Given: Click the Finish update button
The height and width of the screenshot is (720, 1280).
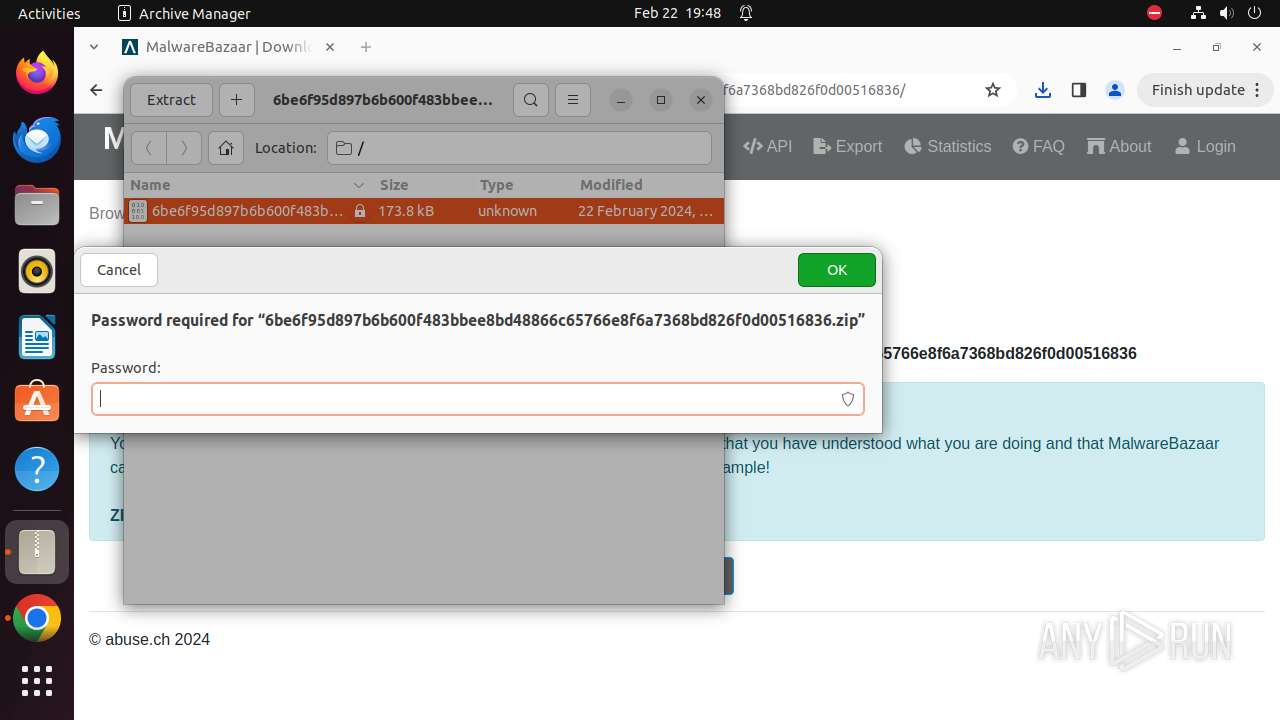Looking at the screenshot, I should (1205, 90).
